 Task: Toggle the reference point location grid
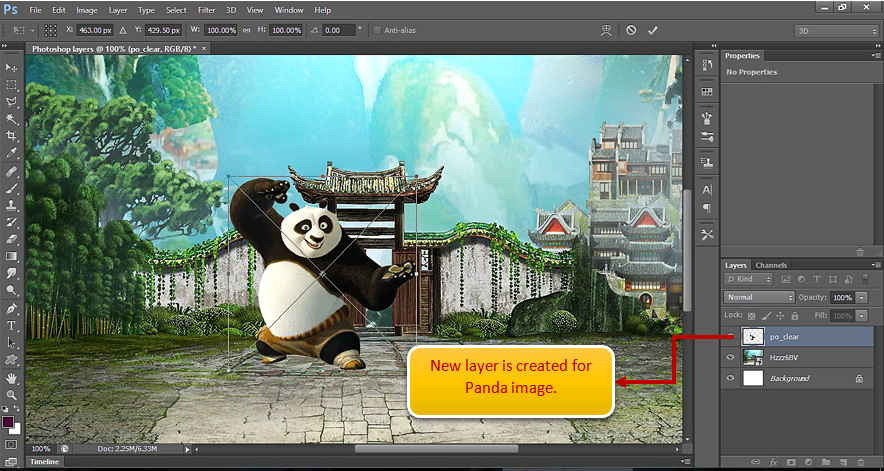51,30
